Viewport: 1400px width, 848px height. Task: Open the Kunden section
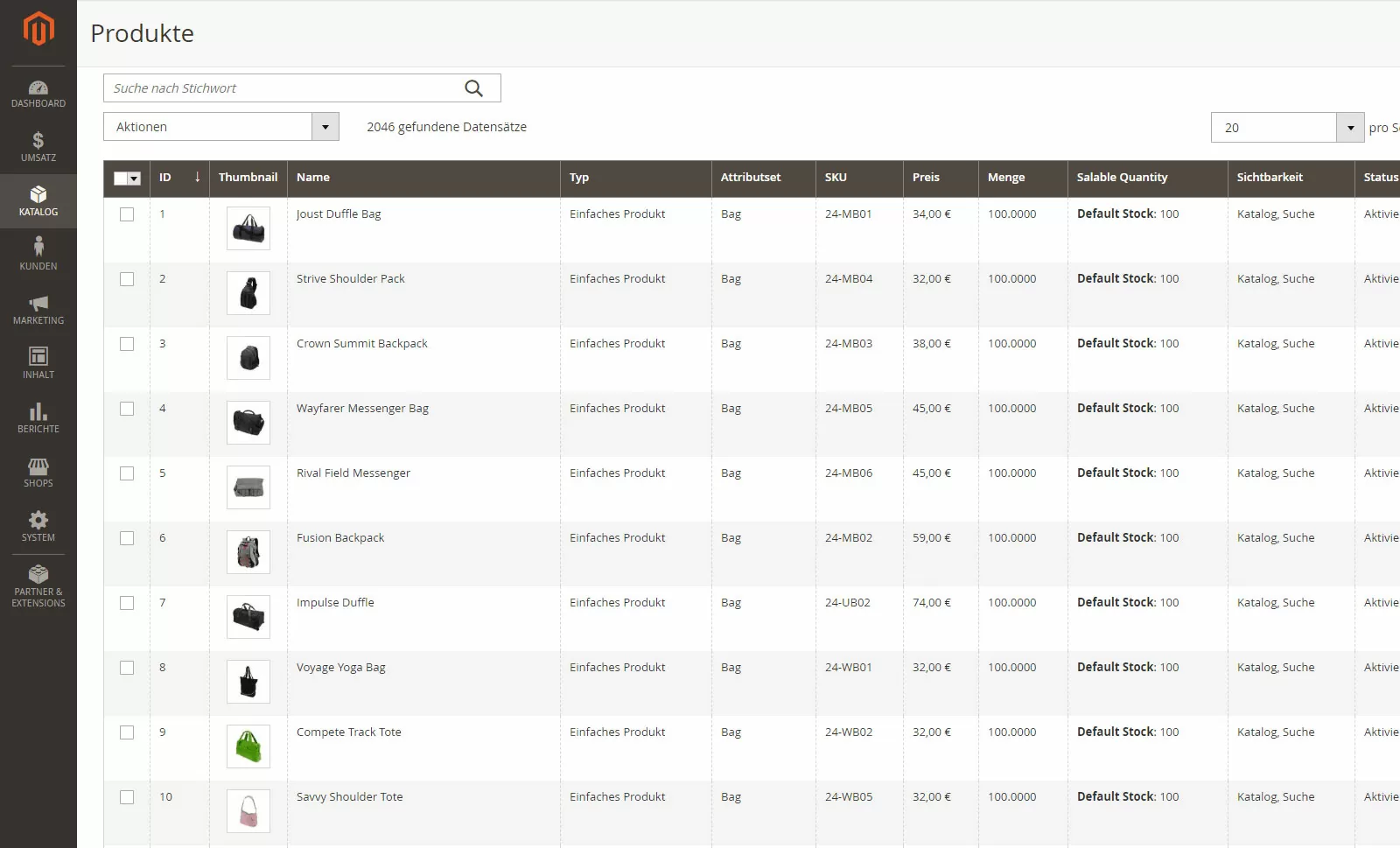point(38,255)
